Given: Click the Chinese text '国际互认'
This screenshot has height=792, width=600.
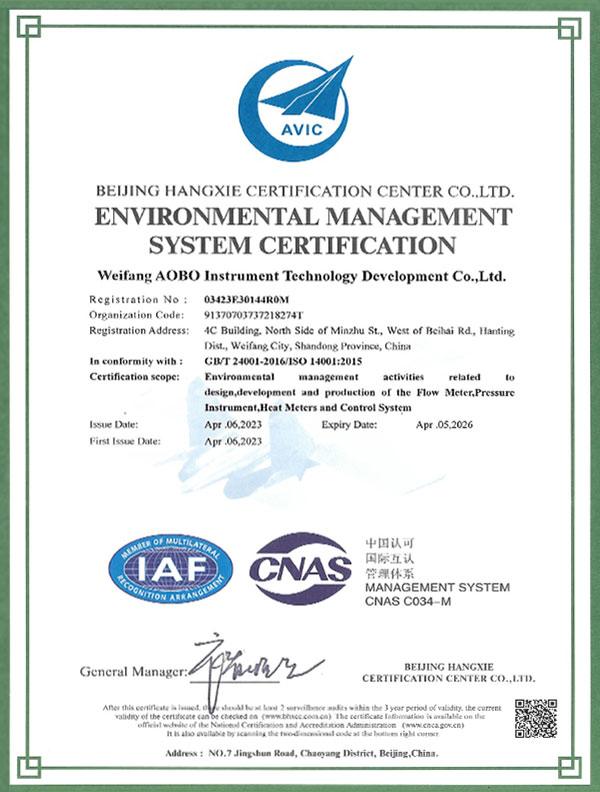Looking at the screenshot, I should point(389,558).
